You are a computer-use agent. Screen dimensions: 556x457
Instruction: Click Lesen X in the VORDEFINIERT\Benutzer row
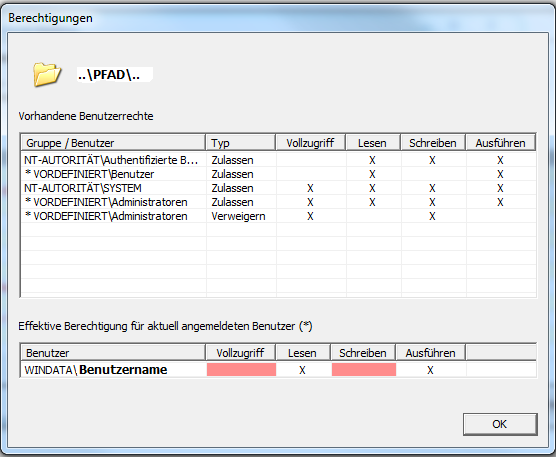point(372,174)
